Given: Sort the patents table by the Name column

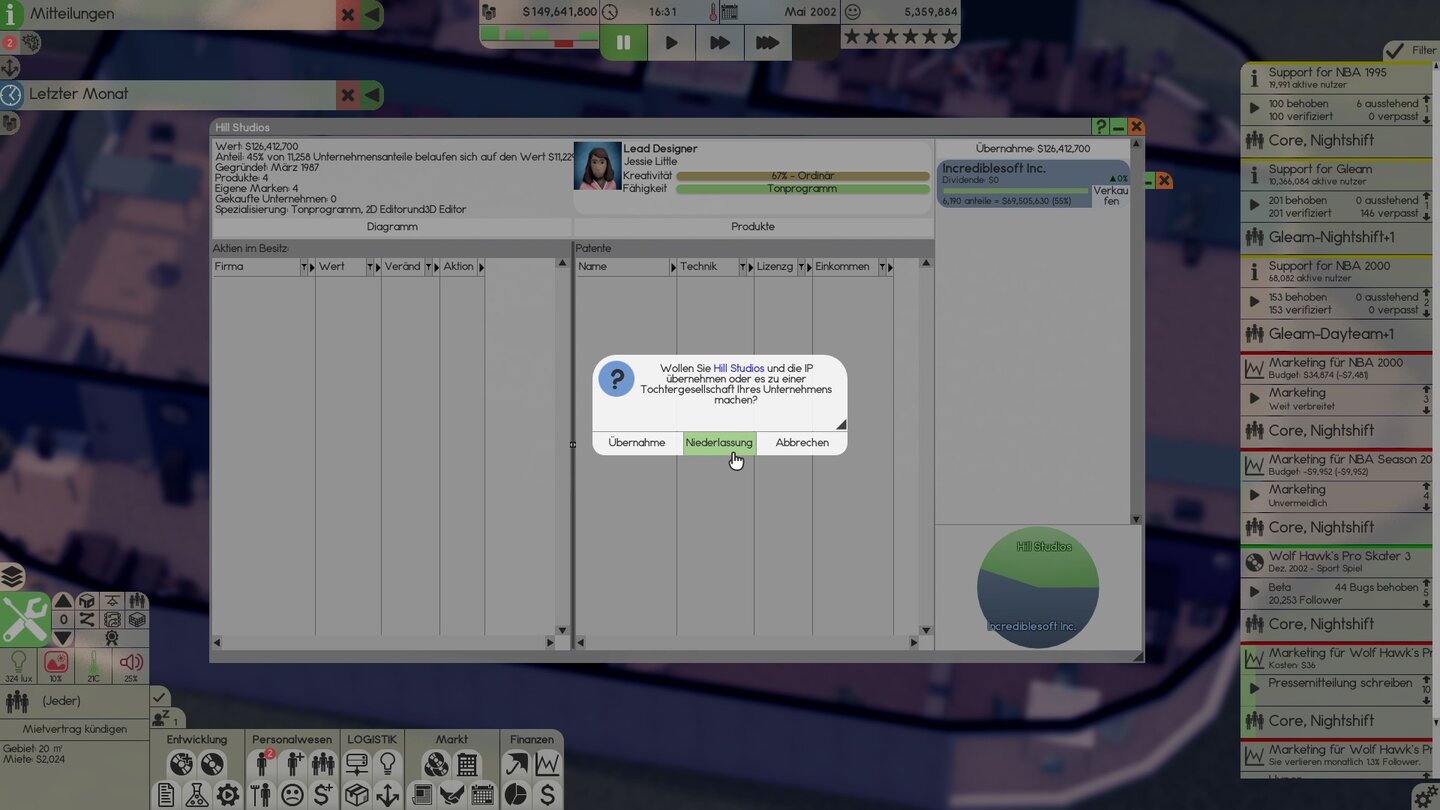Looking at the screenshot, I should click(622, 267).
